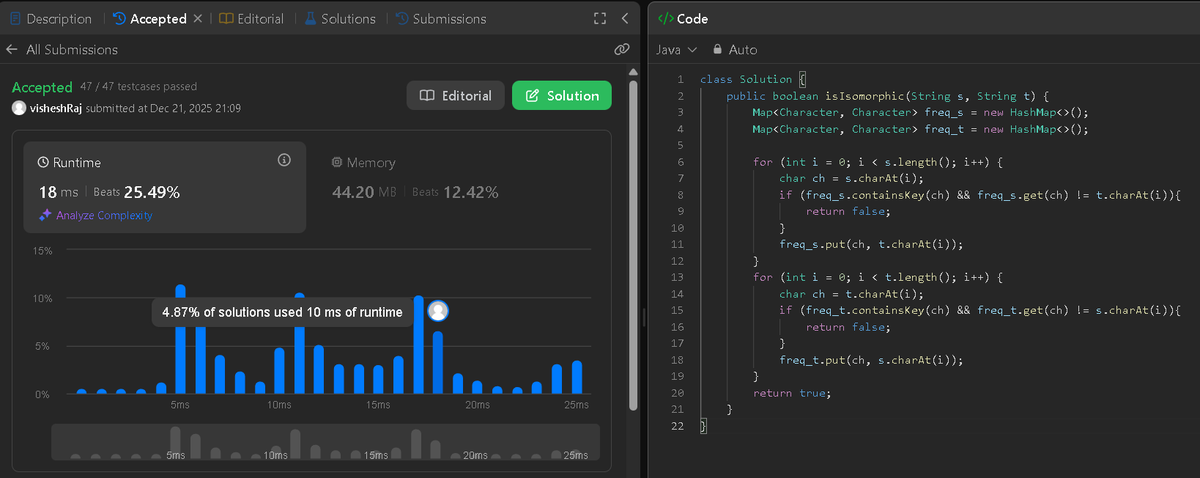Open the Description tab
Viewport: 1200px width, 478px height.
(50, 19)
